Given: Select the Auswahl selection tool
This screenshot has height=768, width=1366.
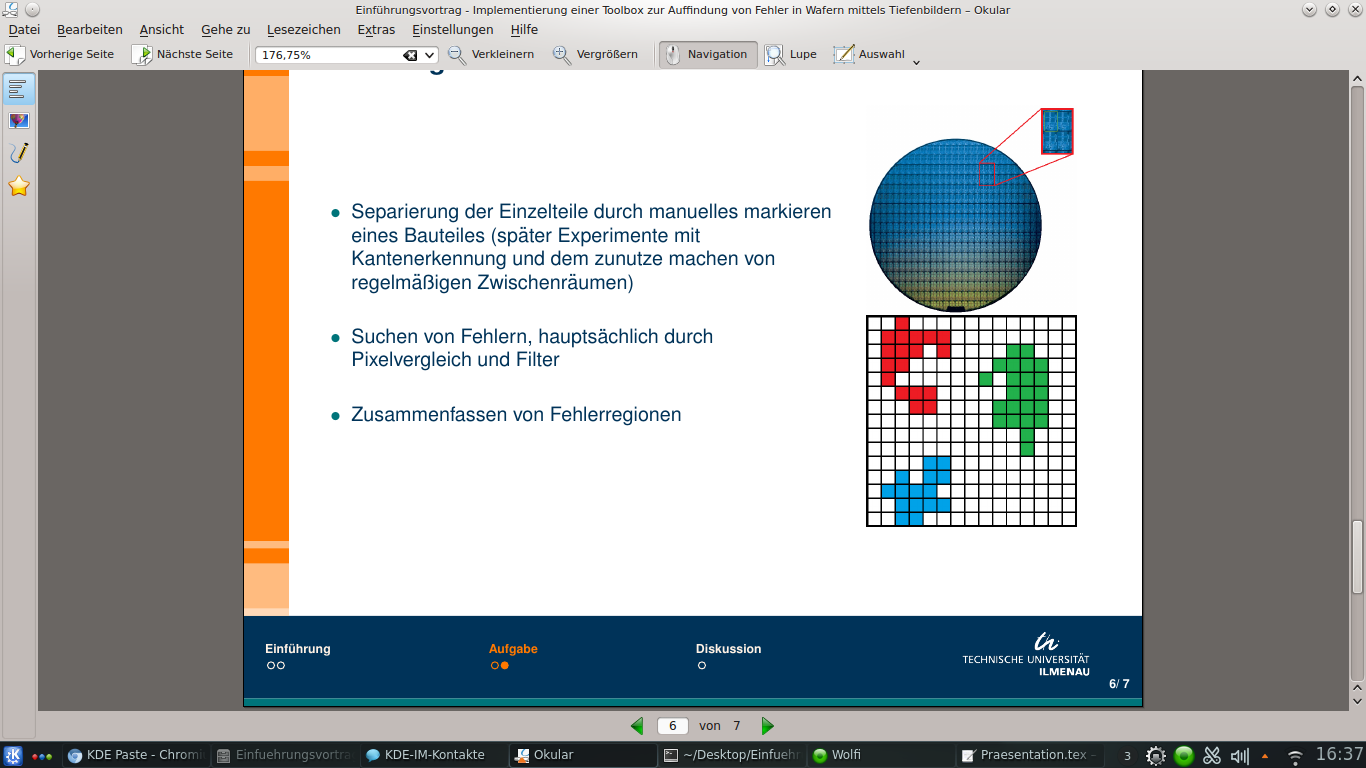Looking at the screenshot, I should pyautogui.click(x=869, y=54).
